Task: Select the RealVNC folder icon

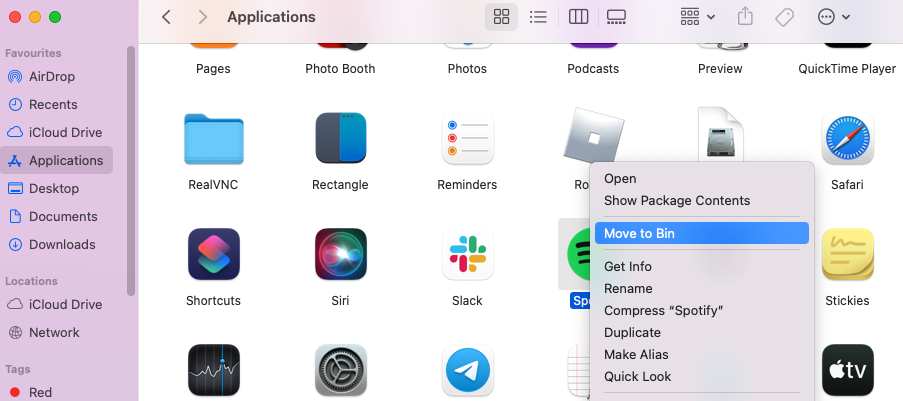Action: (214, 139)
